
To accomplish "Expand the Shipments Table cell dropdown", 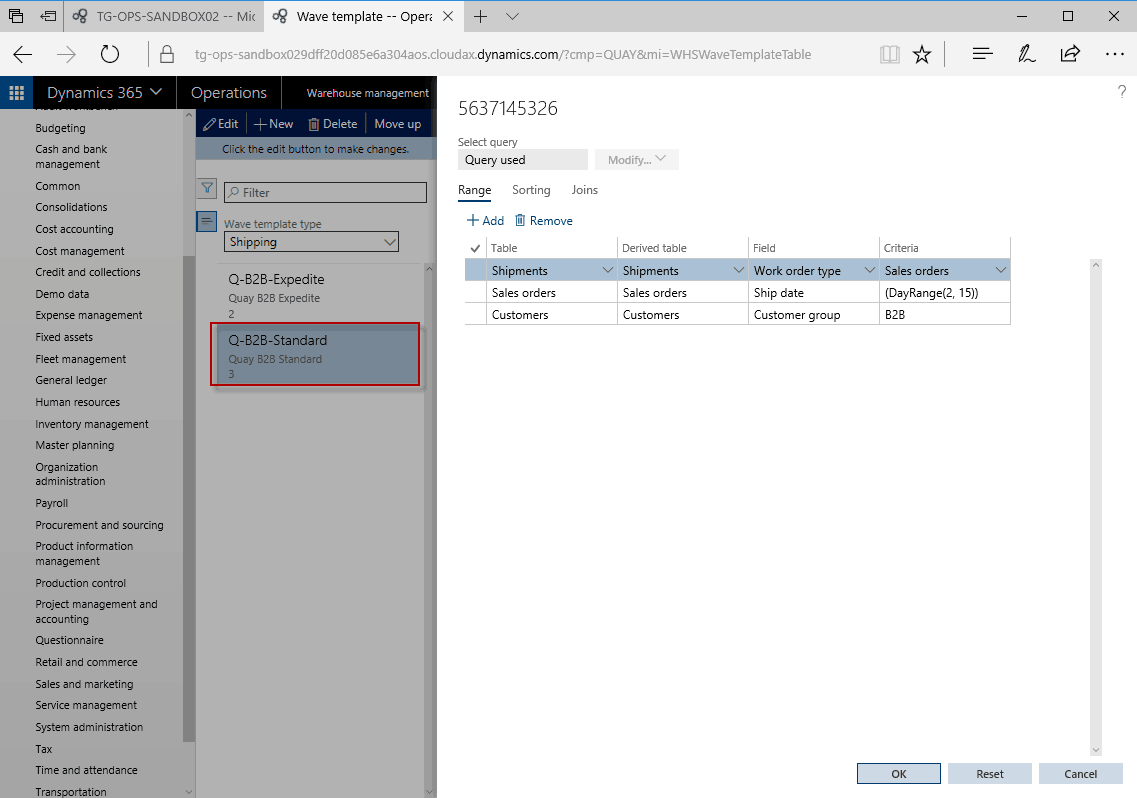I will (608, 271).
